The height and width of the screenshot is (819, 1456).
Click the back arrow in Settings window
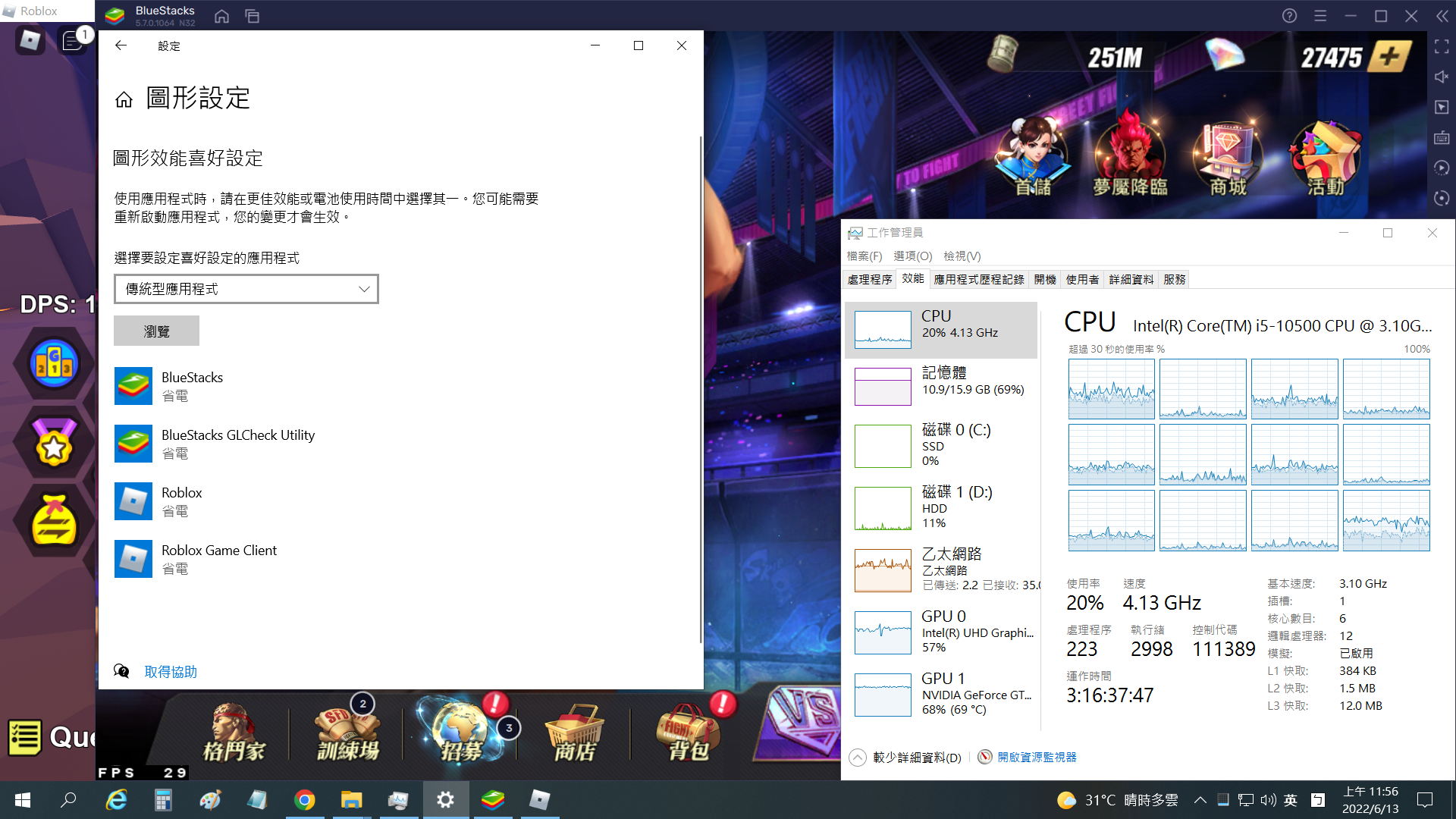[121, 45]
